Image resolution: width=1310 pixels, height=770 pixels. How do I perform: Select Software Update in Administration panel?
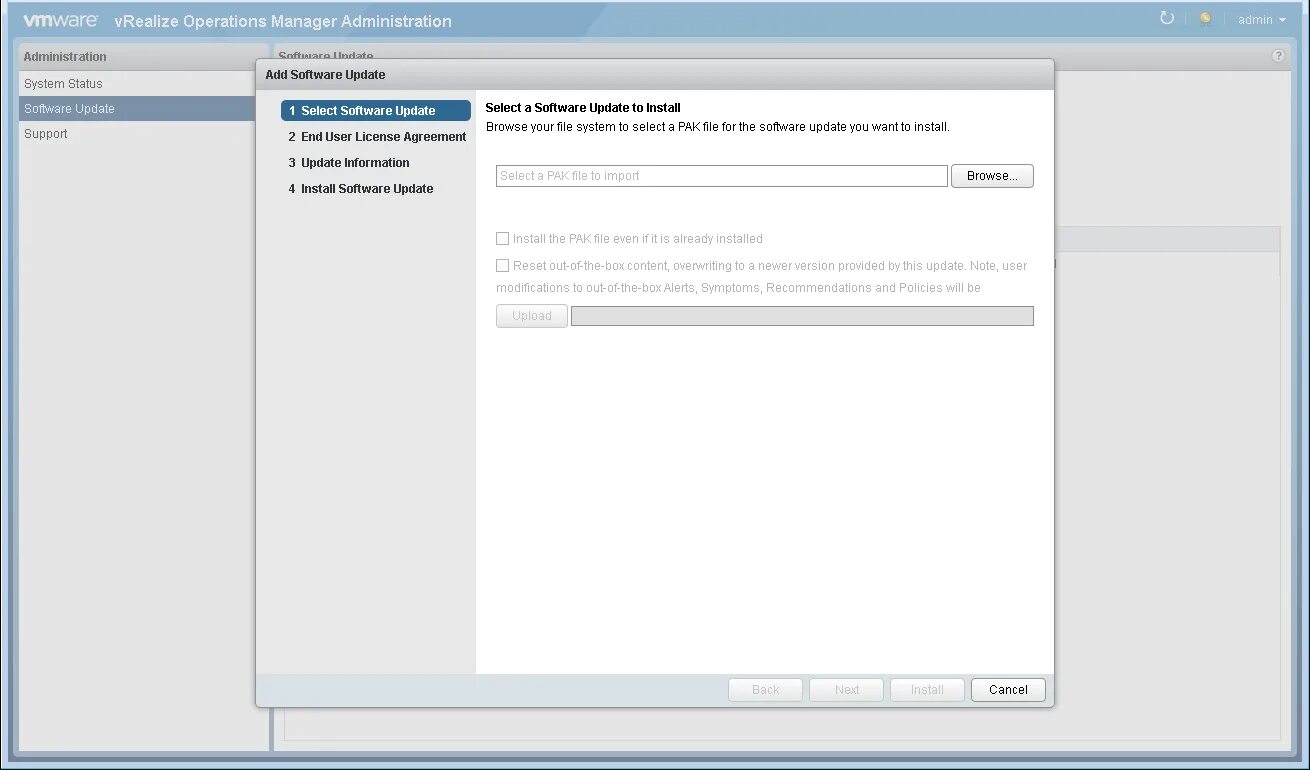point(137,109)
